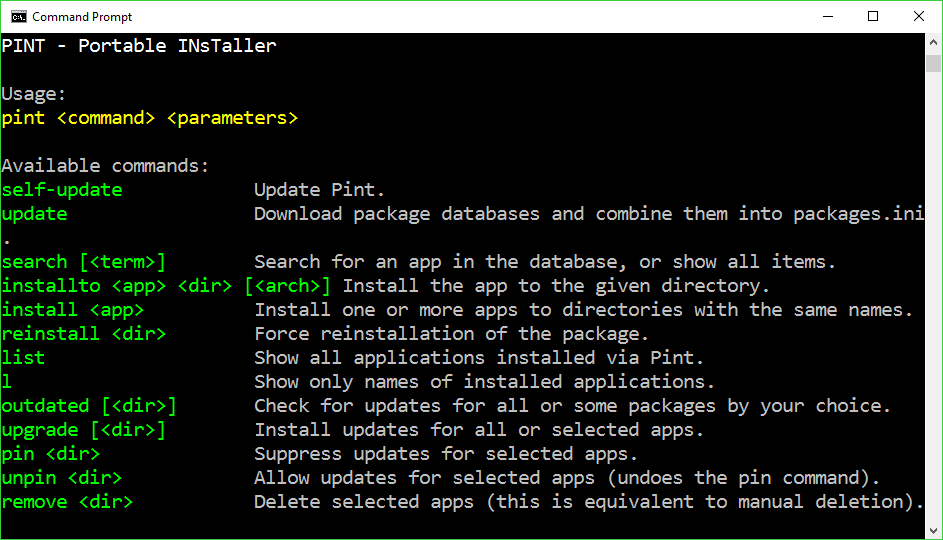Image resolution: width=943 pixels, height=540 pixels.
Task: Click the green 'pin <dir>' command
Action: click(x=51, y=454)
